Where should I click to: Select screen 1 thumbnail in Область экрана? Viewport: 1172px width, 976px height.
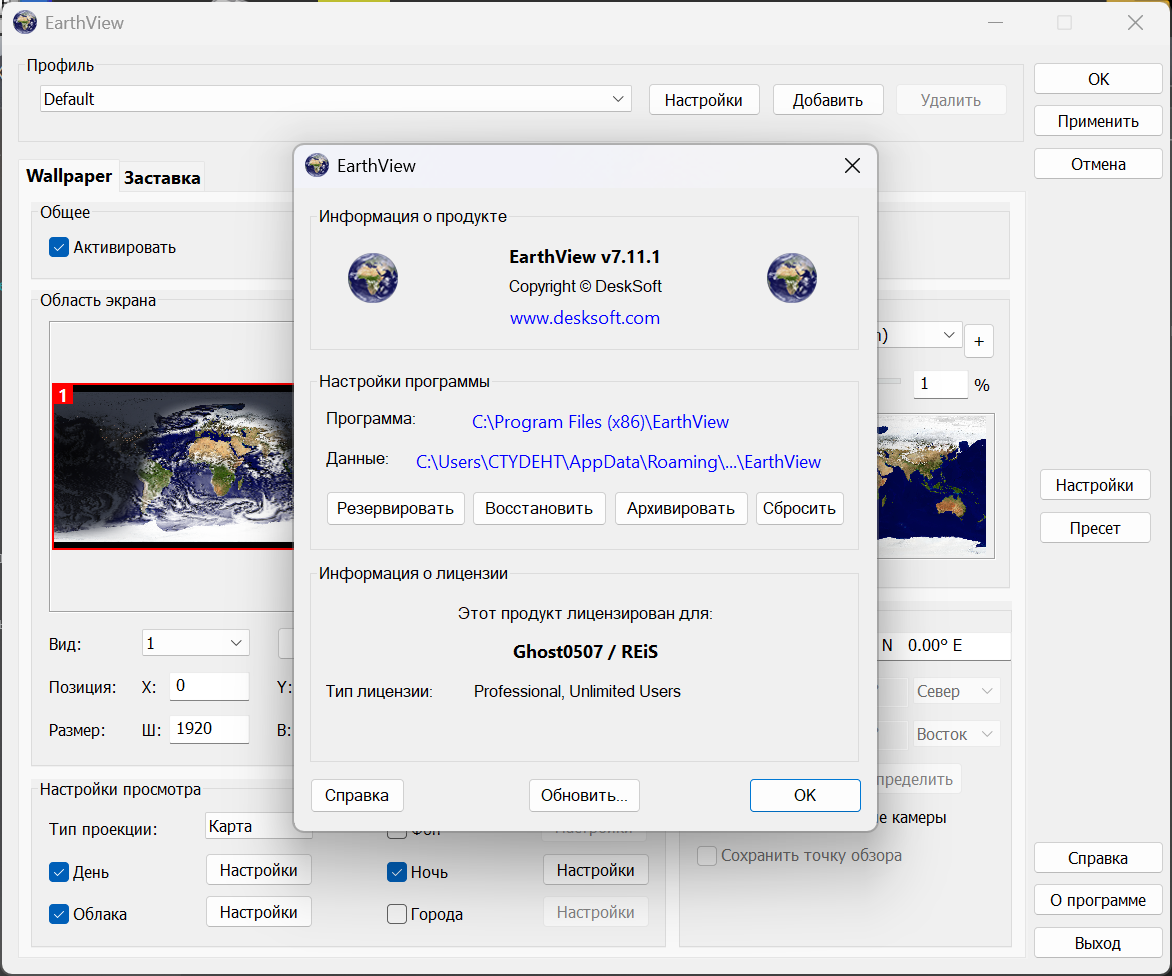pyautogui.click(x=173, y=467)
